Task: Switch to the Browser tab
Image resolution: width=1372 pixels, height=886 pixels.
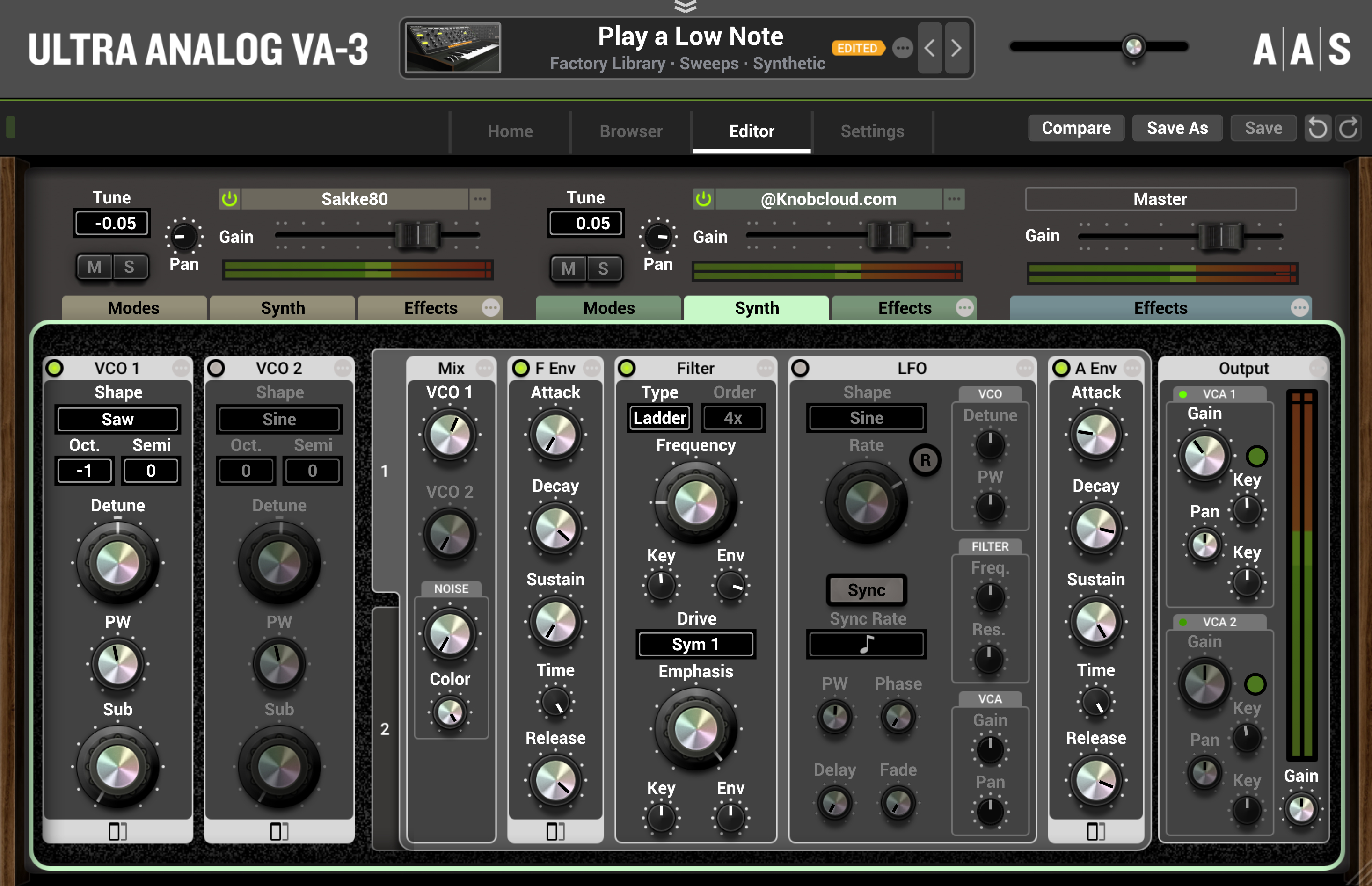Action: point(630,131)
